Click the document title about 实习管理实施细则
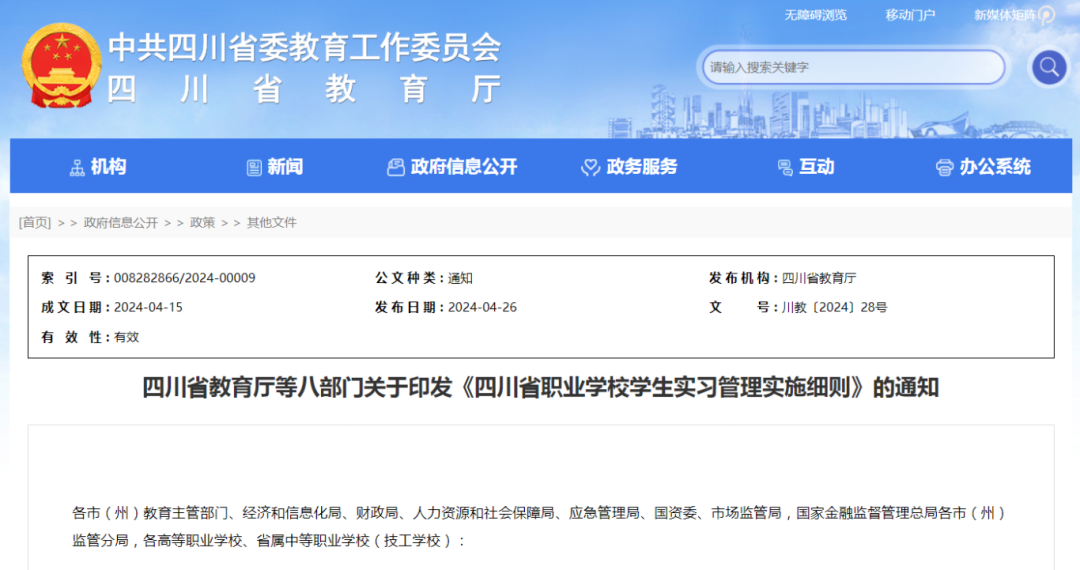 (x=540, y=387)
